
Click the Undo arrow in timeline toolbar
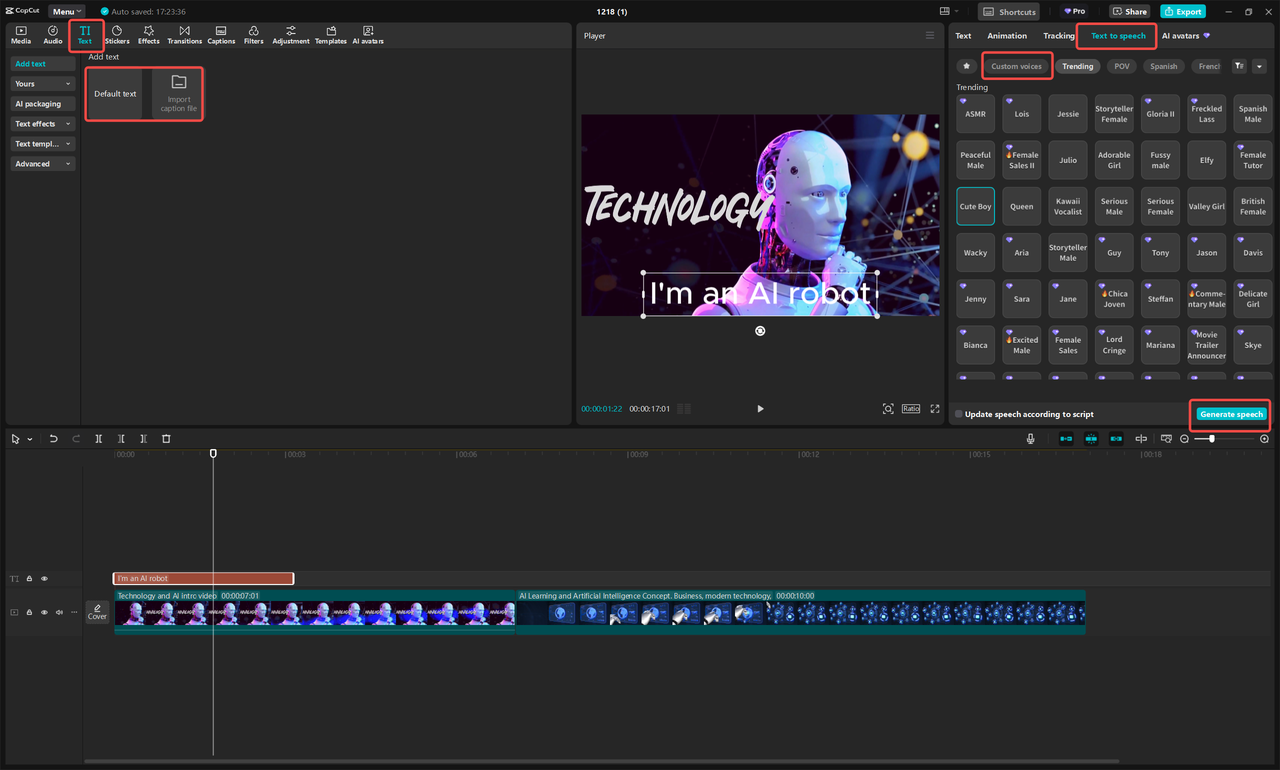(53, 439)
